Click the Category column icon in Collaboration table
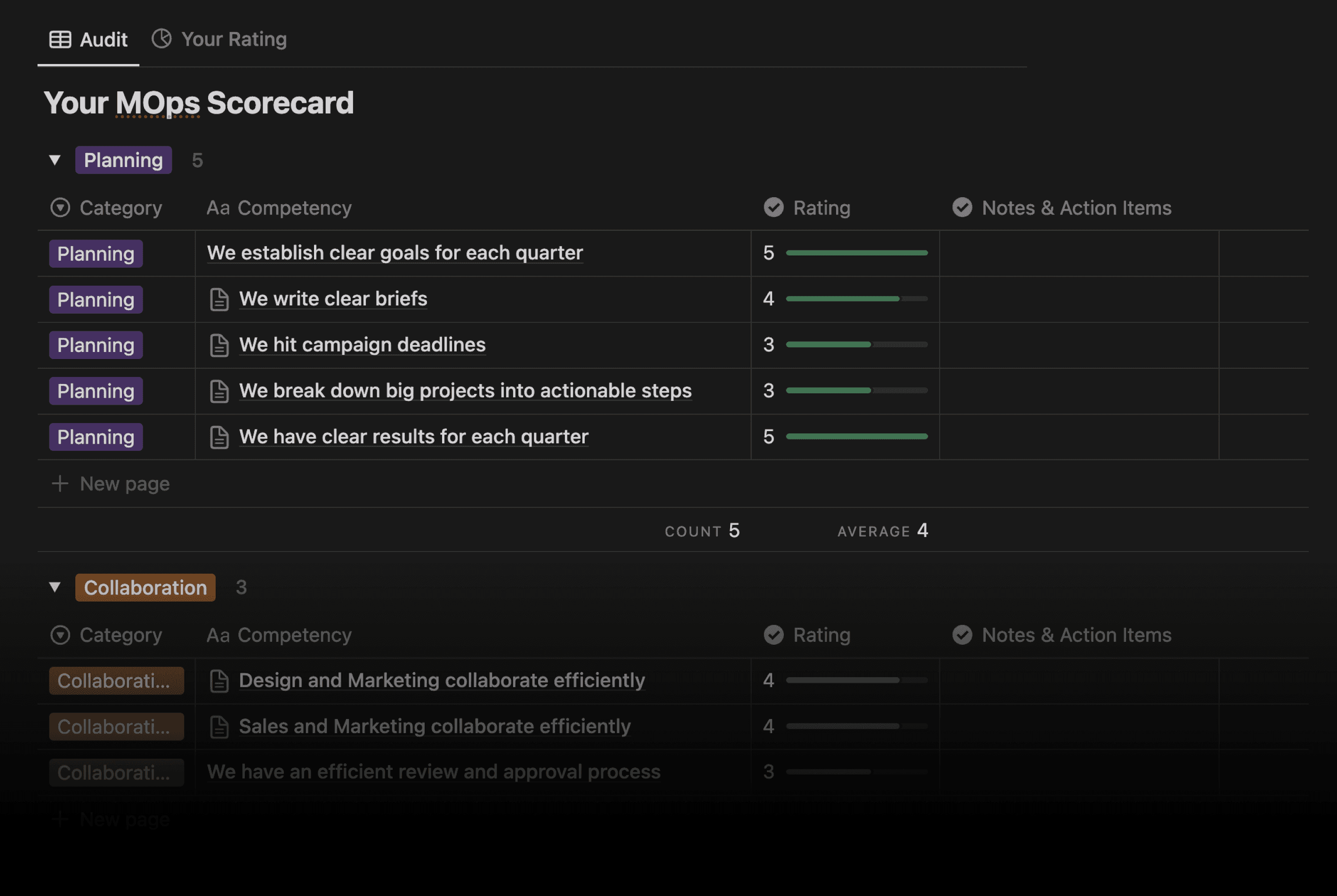This screenshot has height=896, width=1337. click(60, 635)
